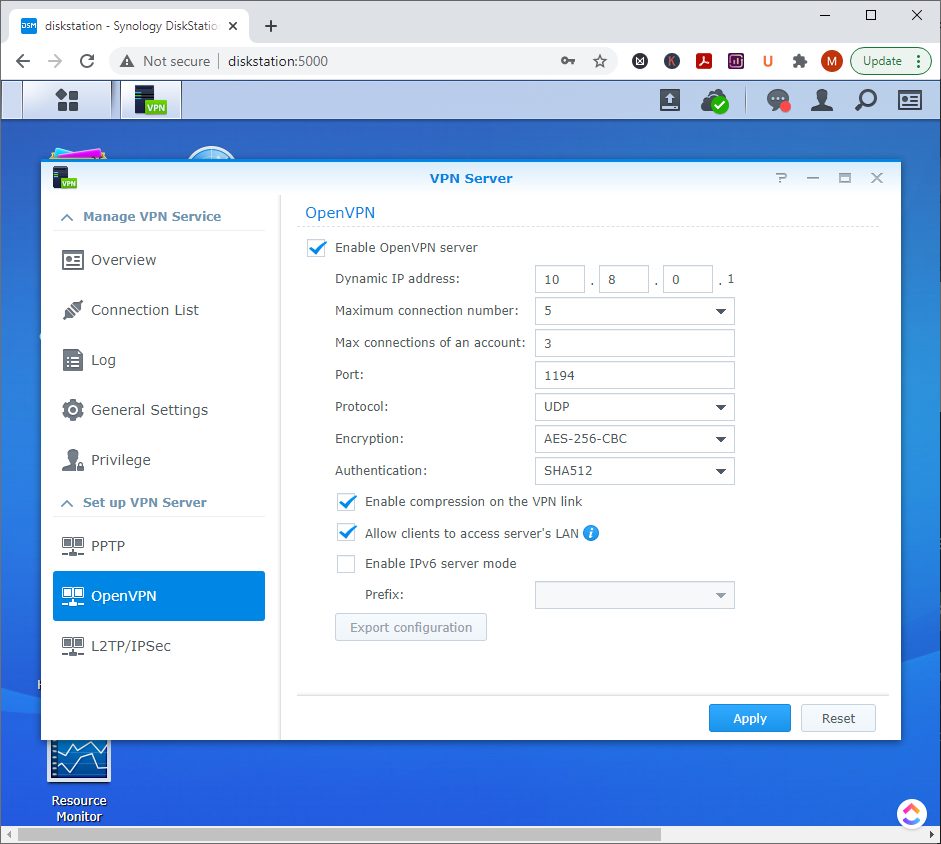Open the upload queue icon in DSM toolbar
Screen dimensions: 941x844
[x=670, y=100]
